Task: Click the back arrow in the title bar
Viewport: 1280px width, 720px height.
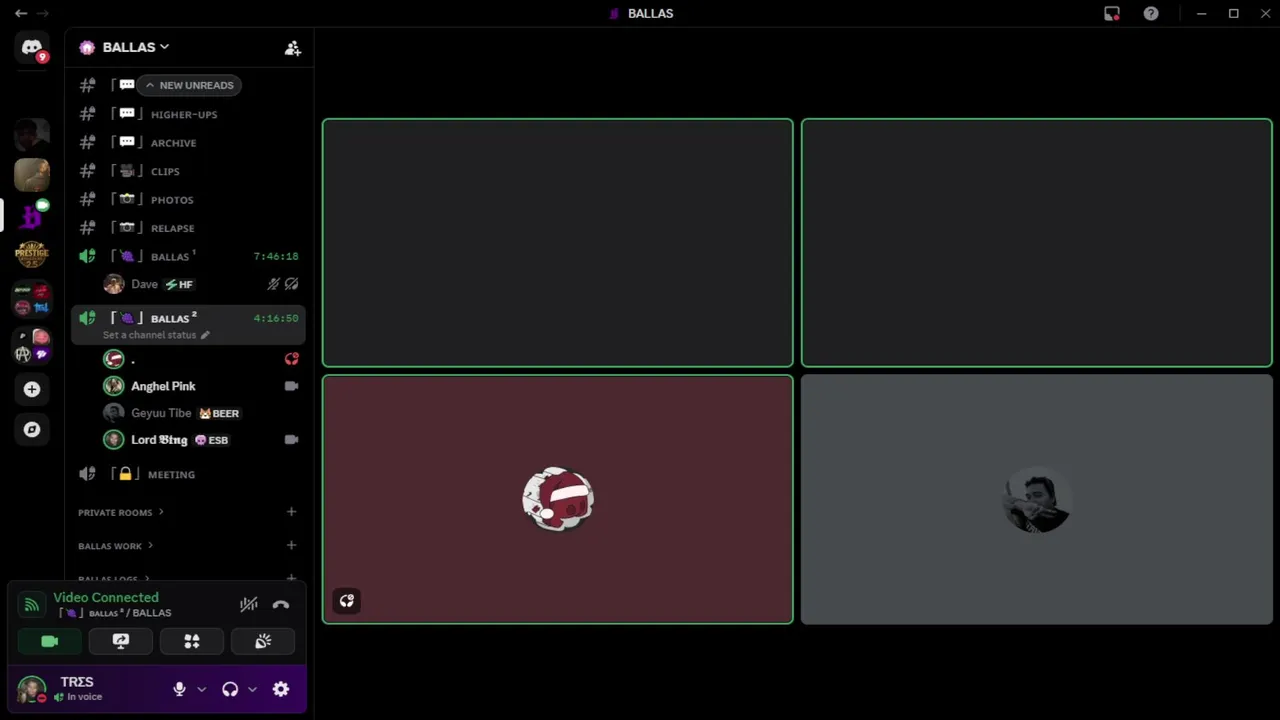Action: (20, 13)
